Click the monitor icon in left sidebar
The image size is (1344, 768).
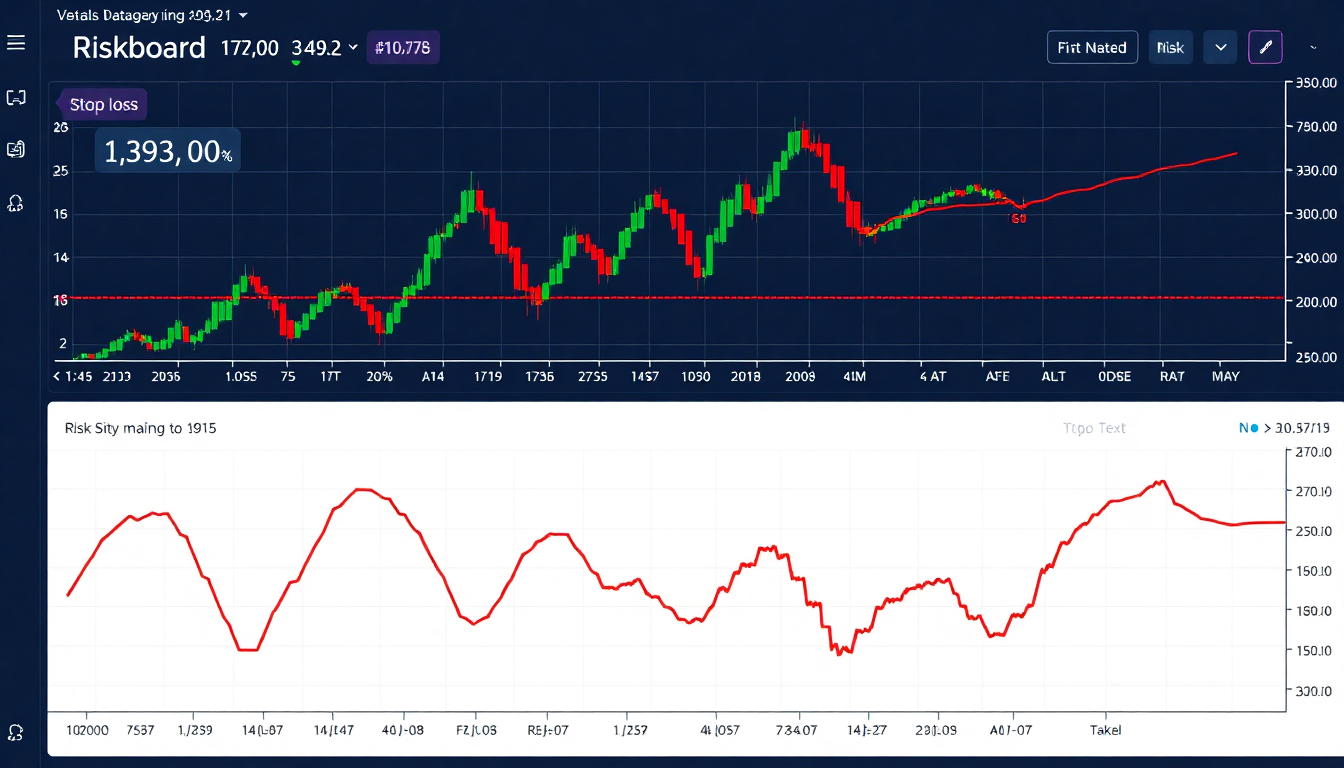click(x=15, y=97)
